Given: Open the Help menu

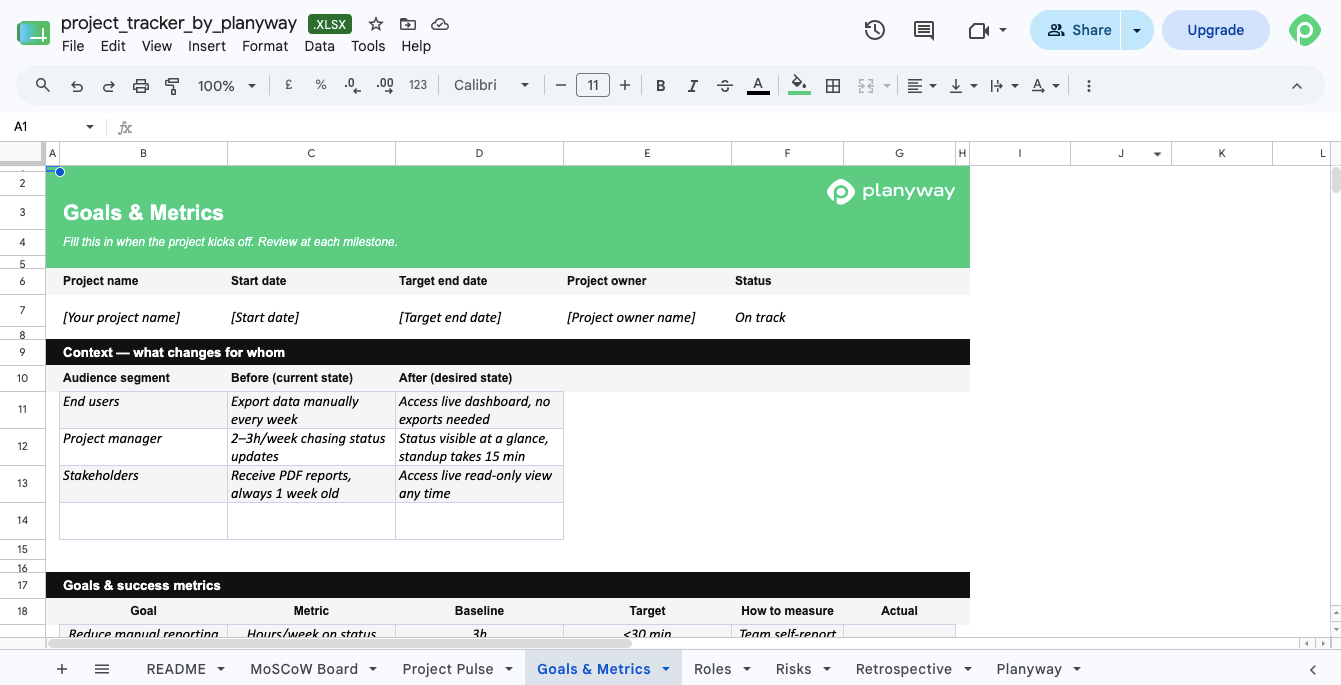Looking at the screenshot, I should point(416,46).
